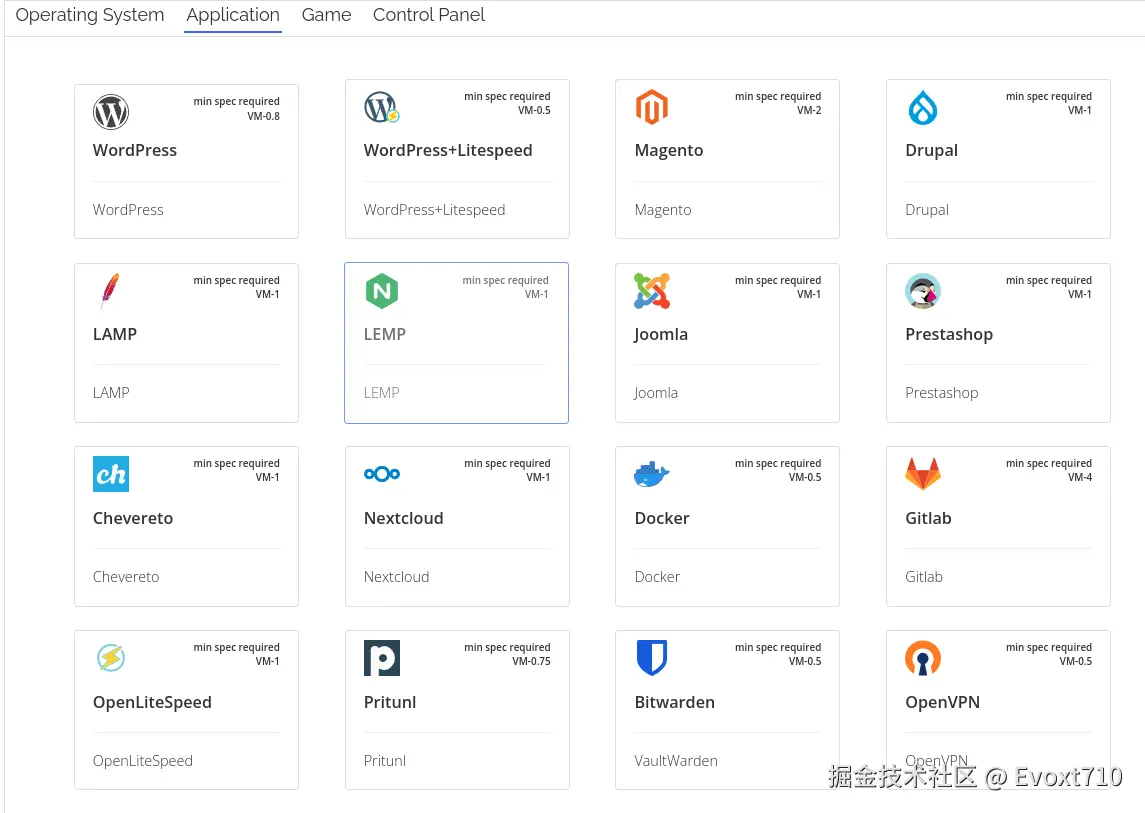Select the Pritunl bold title
Viewport: 1145px width, 813px height.
[x=390, y=703]
